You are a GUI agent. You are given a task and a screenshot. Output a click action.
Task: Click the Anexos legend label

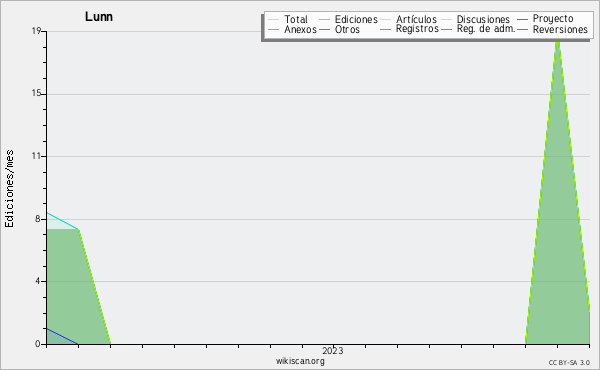coord(300,29)
